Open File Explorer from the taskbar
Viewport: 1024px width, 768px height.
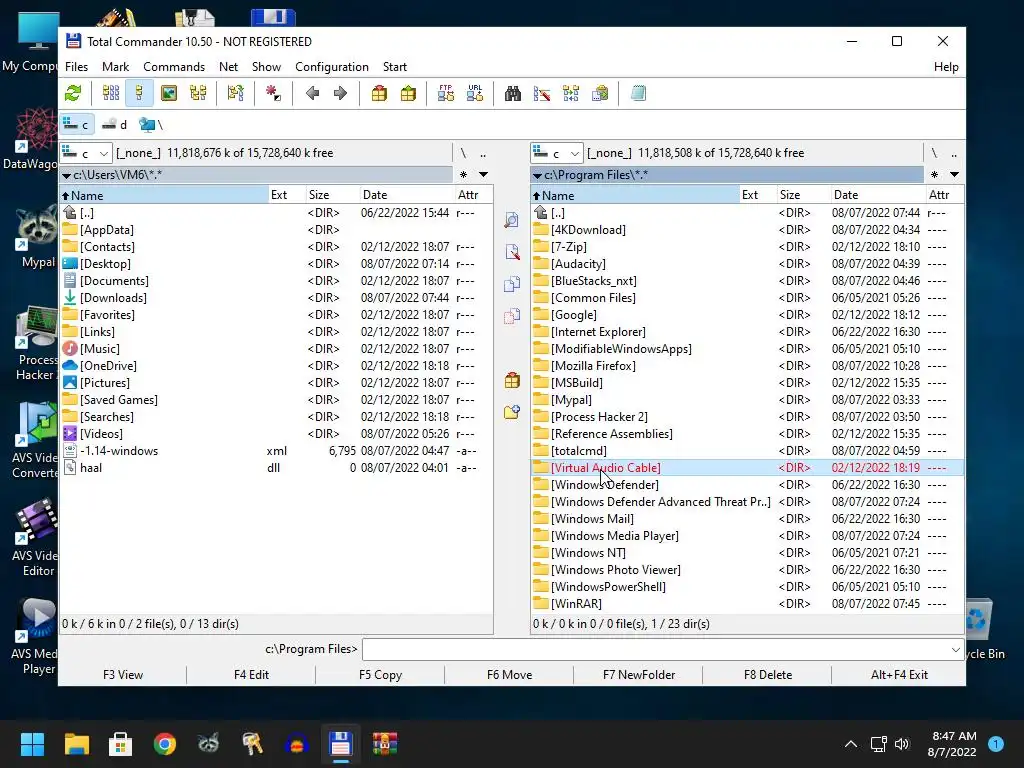76,744
